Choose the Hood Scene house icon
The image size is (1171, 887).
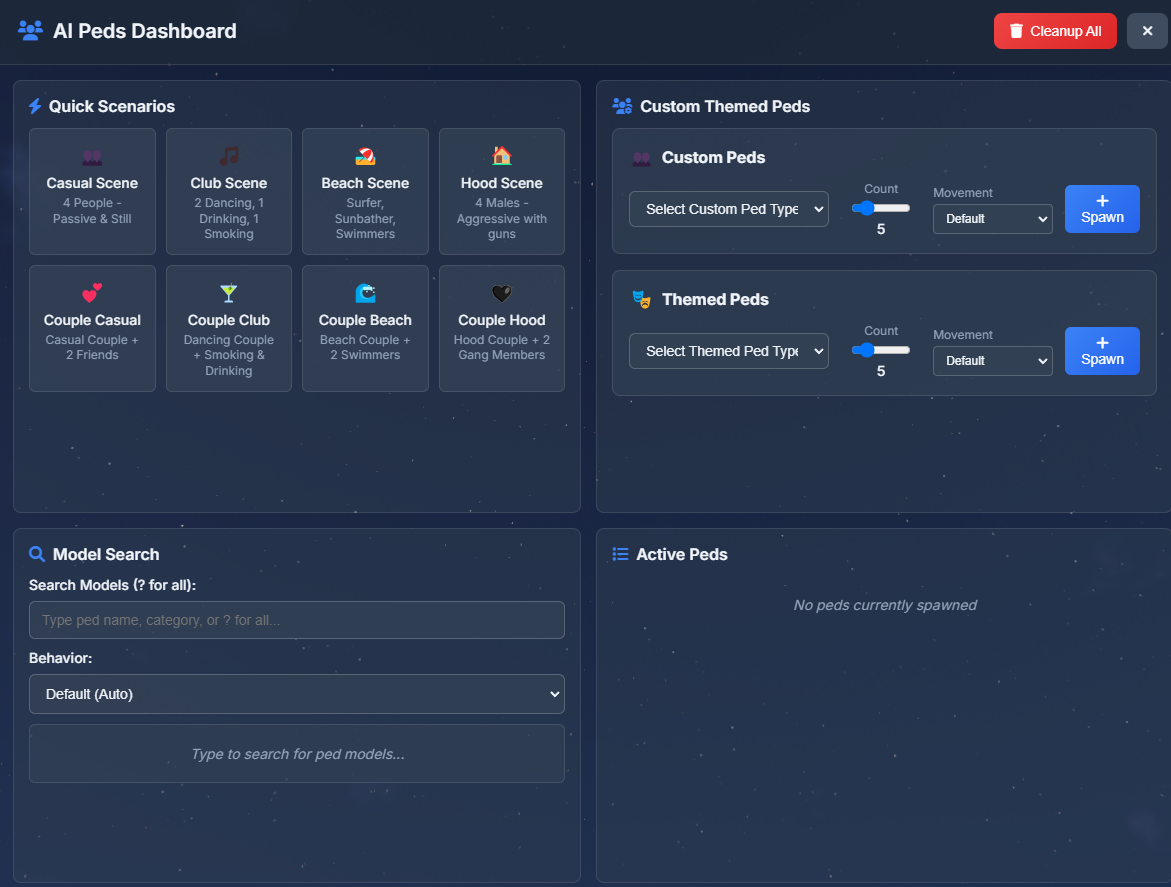502,156
